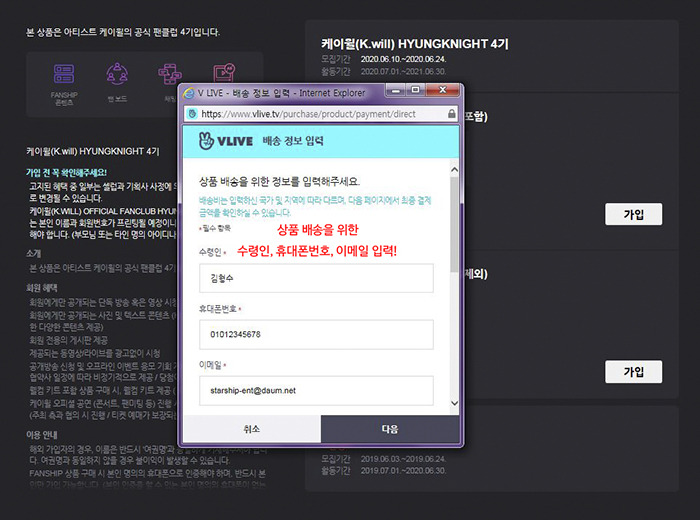Click the Internet Explorer icon in title bar

point(189,93)
